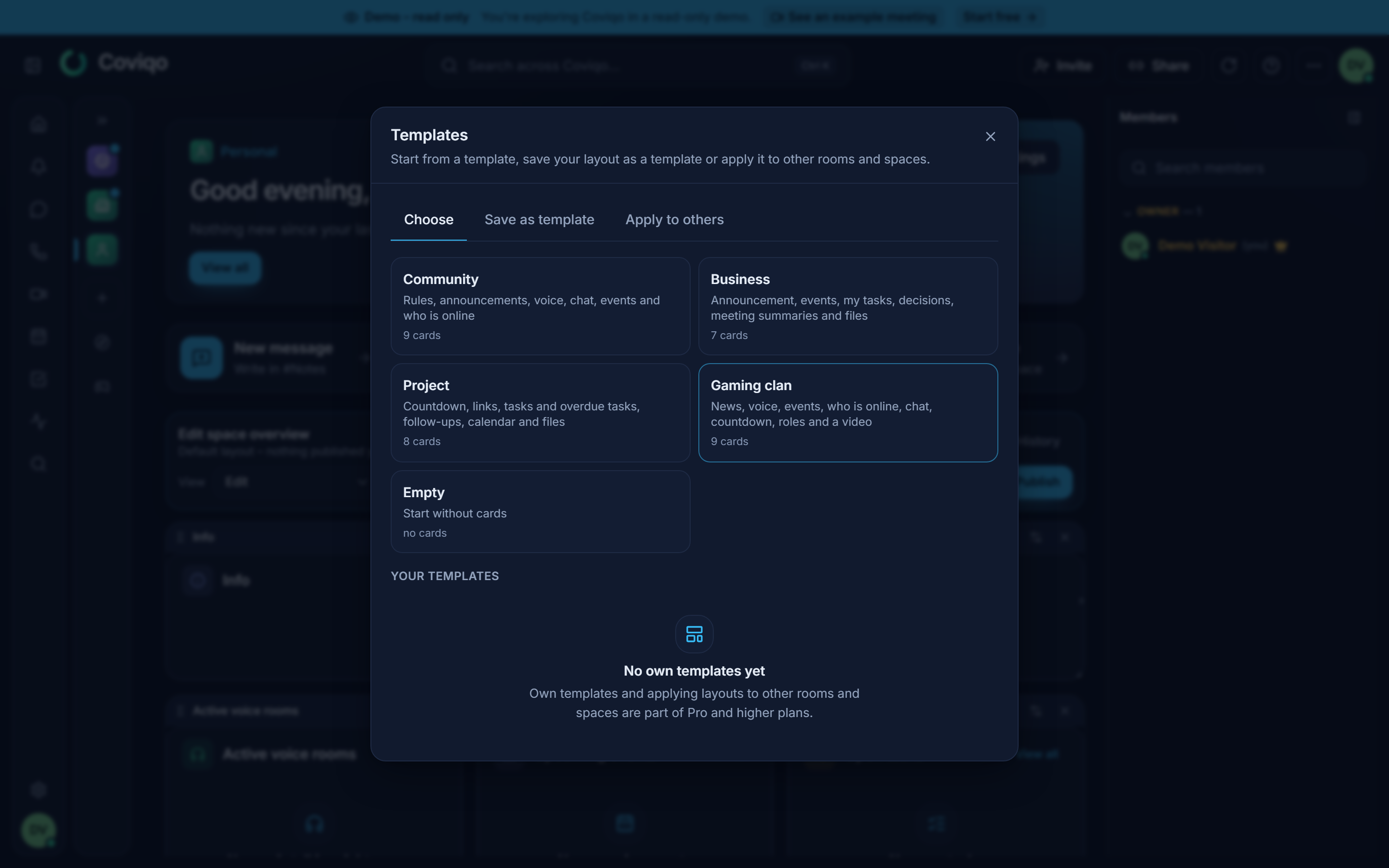Click the Share button in the top bar
Screen dimensions: 1389x868
pos(1158,66)
